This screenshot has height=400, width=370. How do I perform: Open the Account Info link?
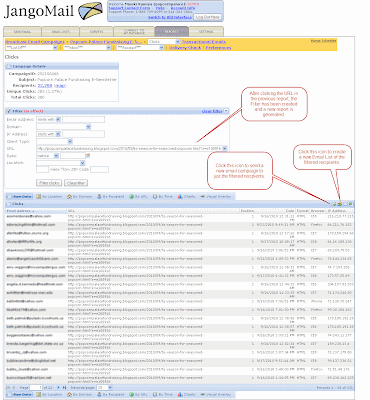pos(183,8)
